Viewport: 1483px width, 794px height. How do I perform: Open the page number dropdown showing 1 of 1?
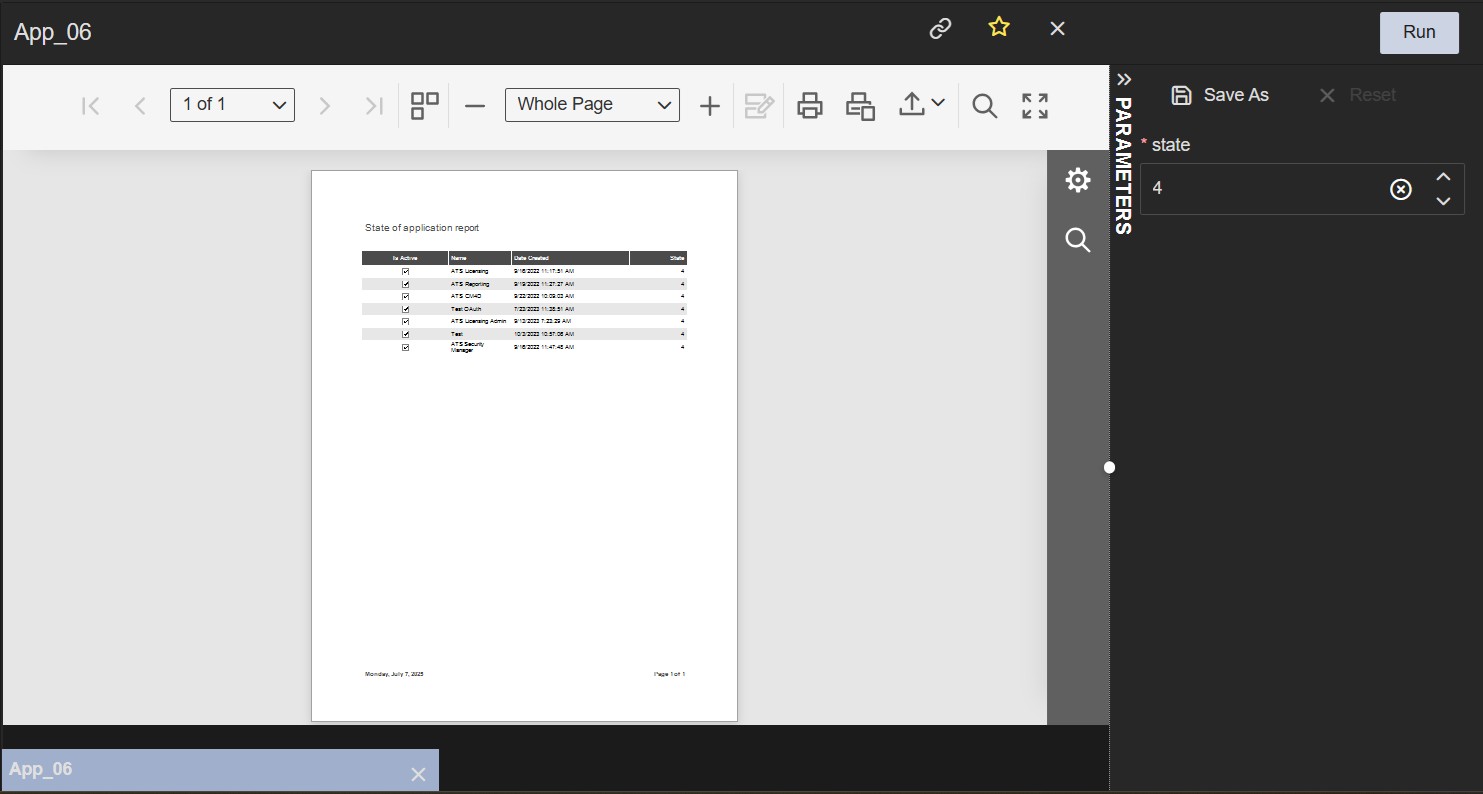232,105
